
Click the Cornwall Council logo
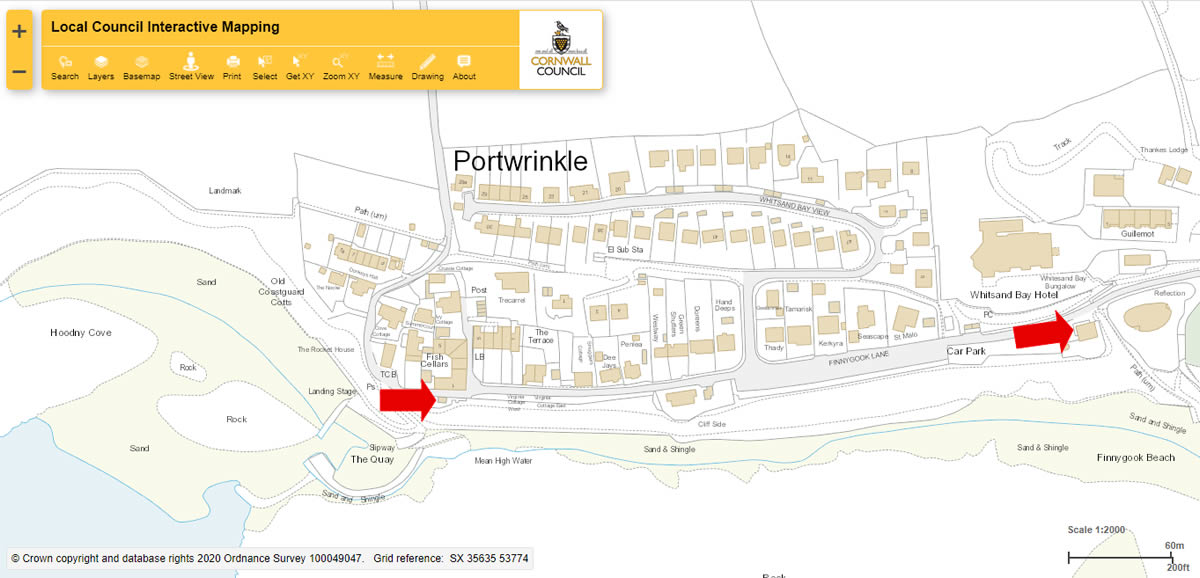pyautogui.click(x=558, y=47)
